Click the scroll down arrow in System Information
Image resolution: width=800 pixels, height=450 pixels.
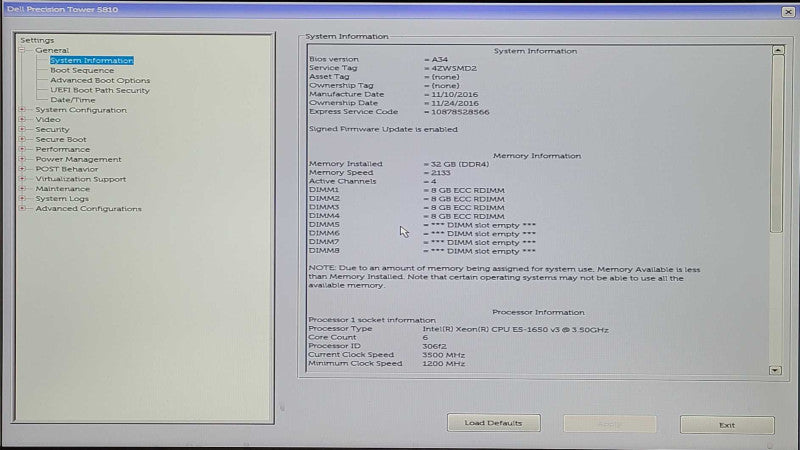(x=776, y=370)
